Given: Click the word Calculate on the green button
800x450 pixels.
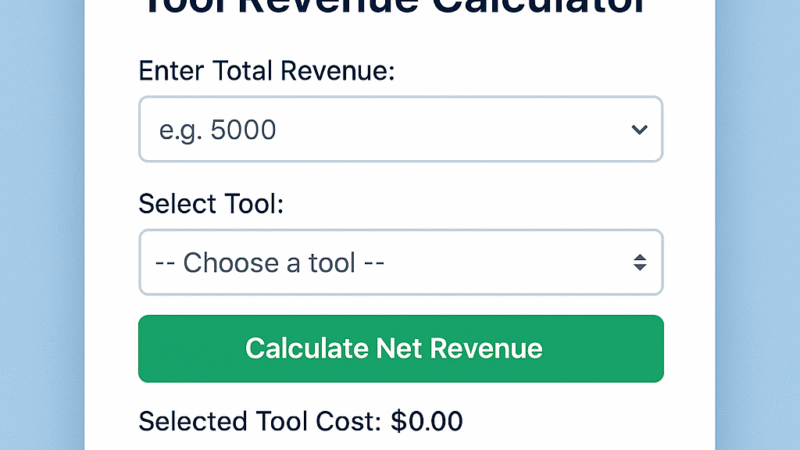Looking at the screenshot, I should point(307,348).
